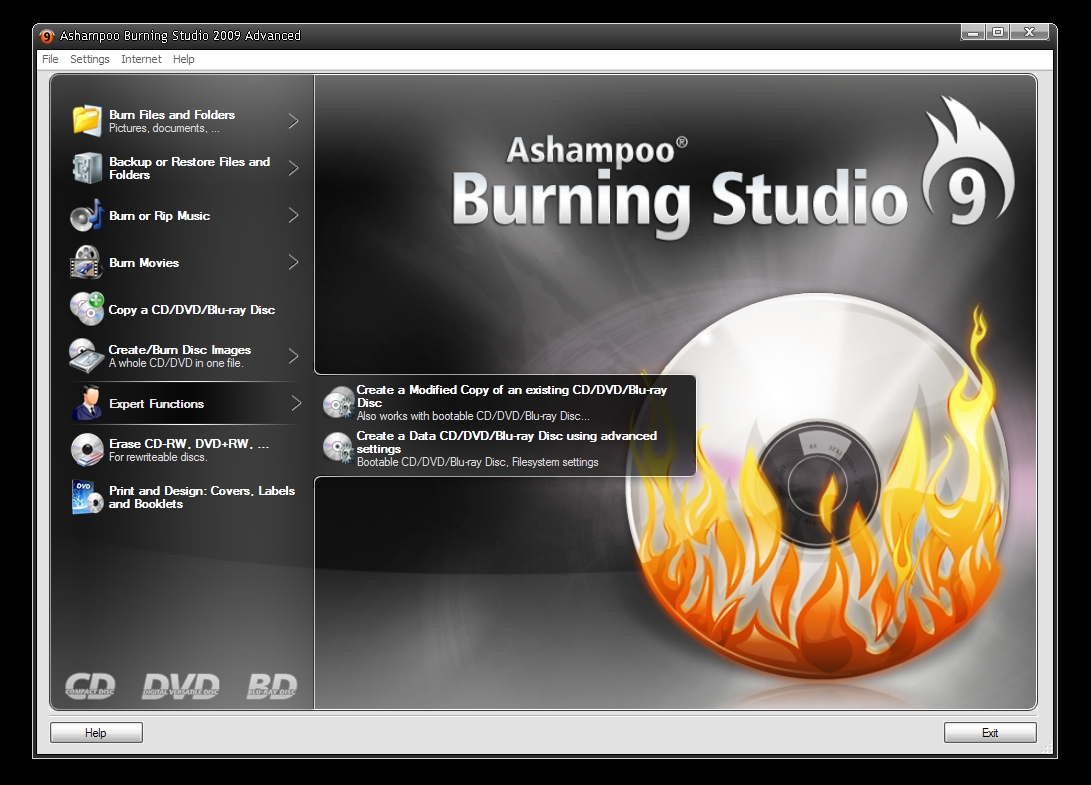Choose Create/Burn Disc Images label

pos(180,349)
